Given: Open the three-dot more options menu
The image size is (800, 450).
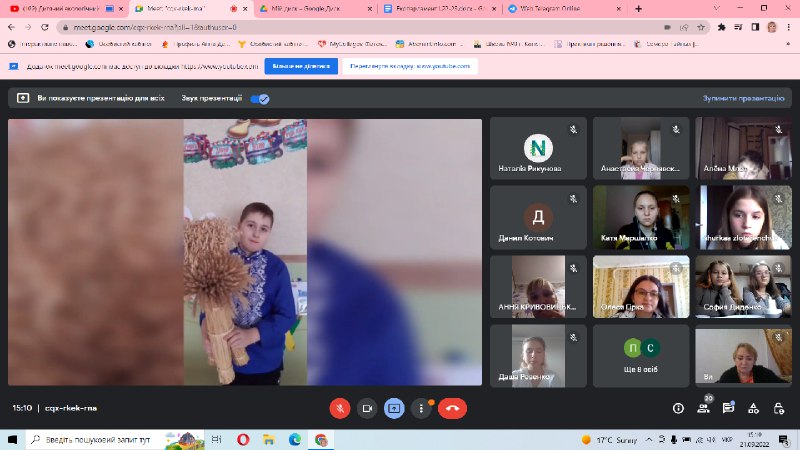Looking at the screenshot, I should click(x=421, y=408).
